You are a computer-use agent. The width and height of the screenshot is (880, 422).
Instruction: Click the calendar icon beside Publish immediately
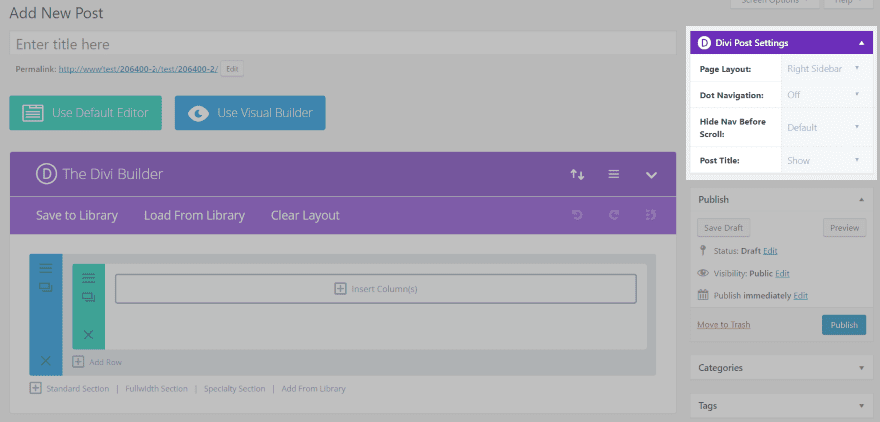[703, 295]
